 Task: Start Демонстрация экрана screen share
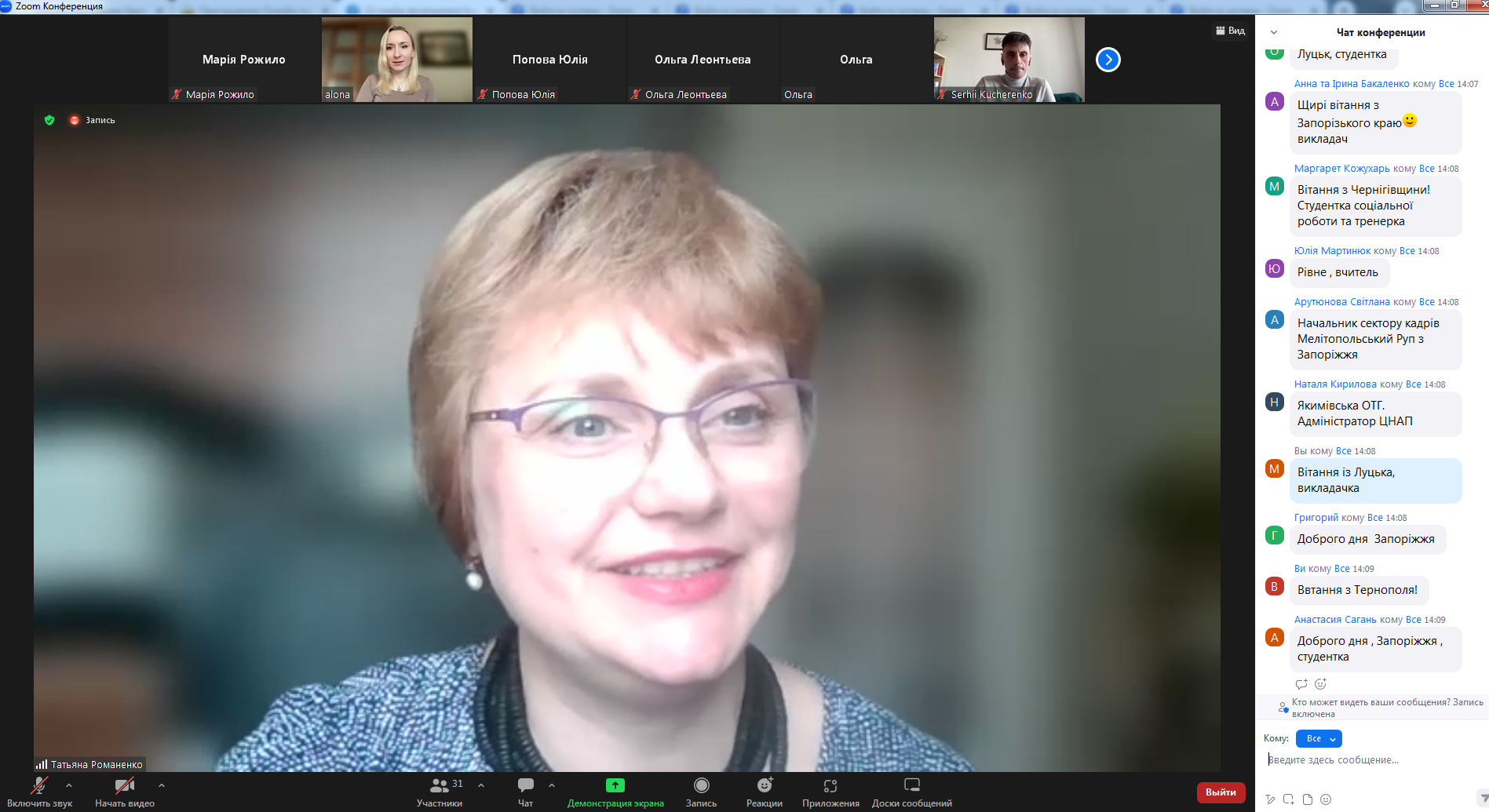615,791
